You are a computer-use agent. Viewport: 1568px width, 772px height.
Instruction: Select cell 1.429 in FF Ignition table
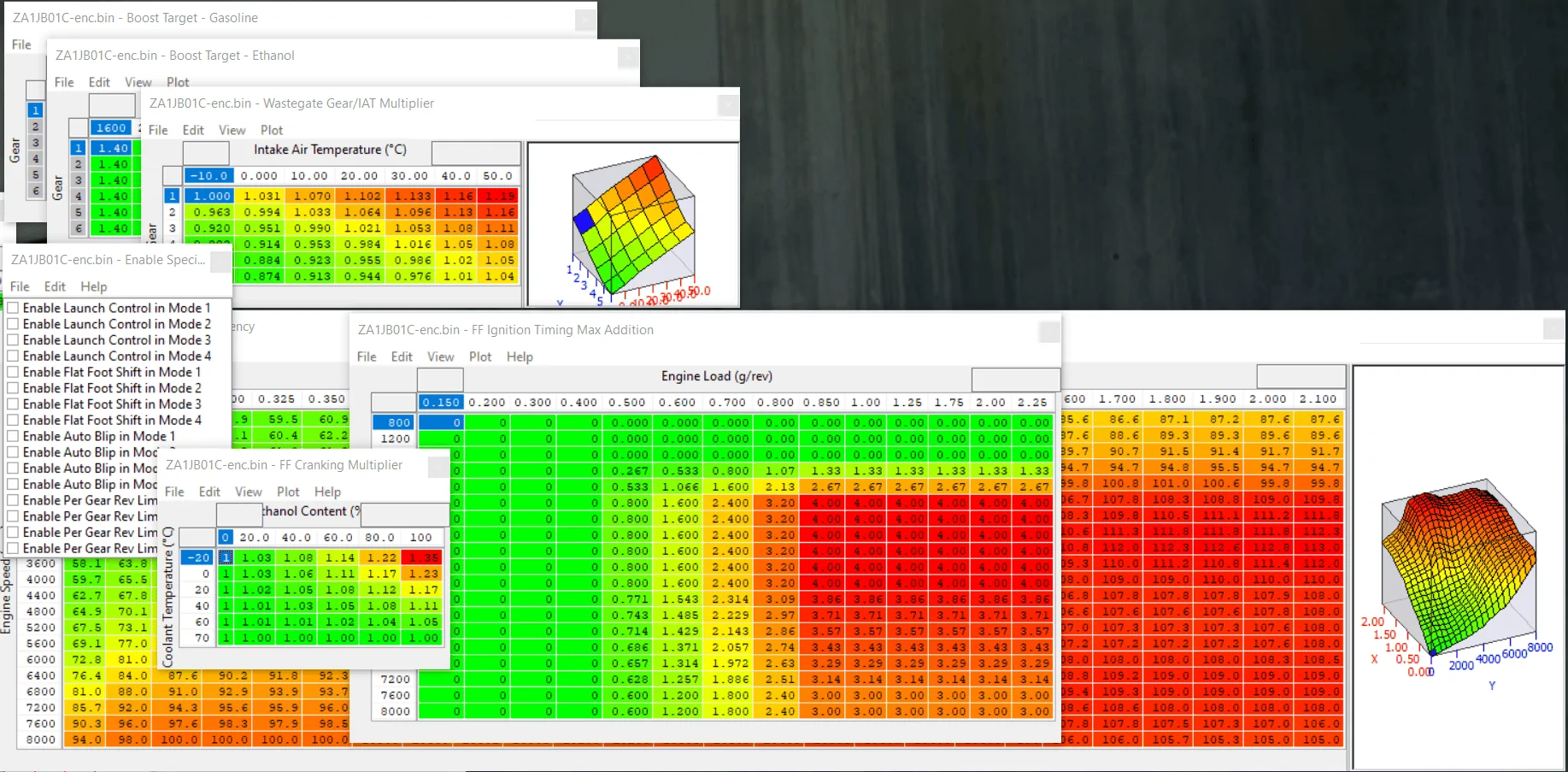click(x=678, y=632)
